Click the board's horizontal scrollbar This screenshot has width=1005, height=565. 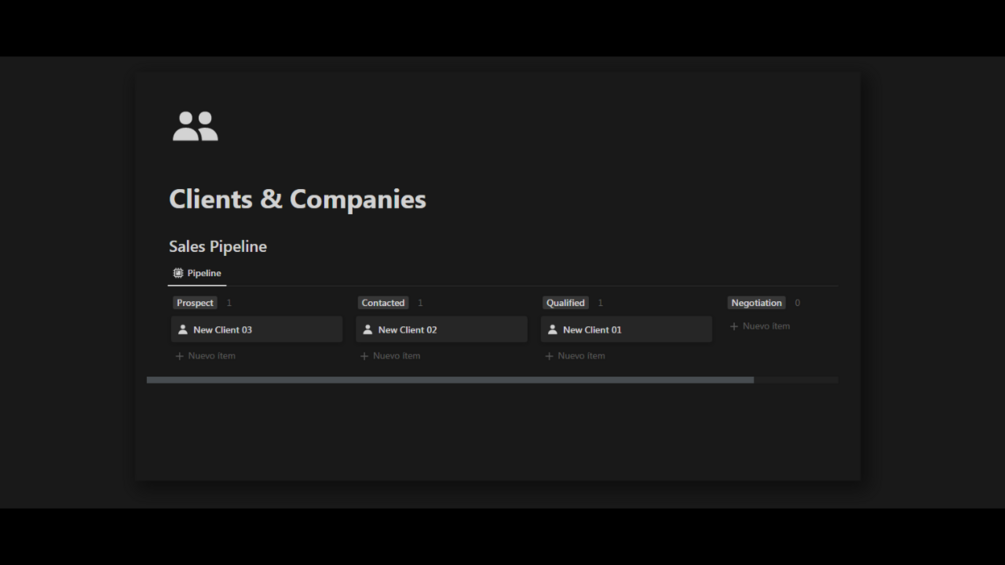coord(450,380)
